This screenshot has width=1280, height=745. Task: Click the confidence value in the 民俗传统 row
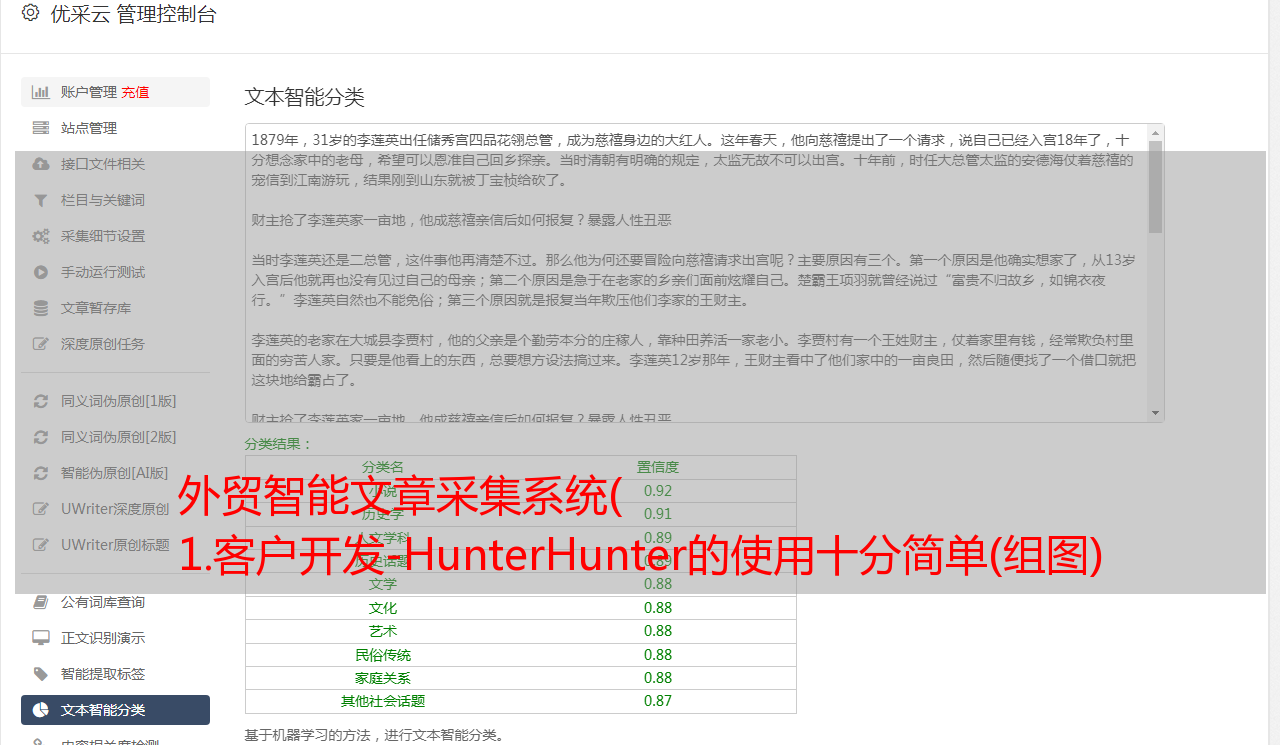click(658, 655)
